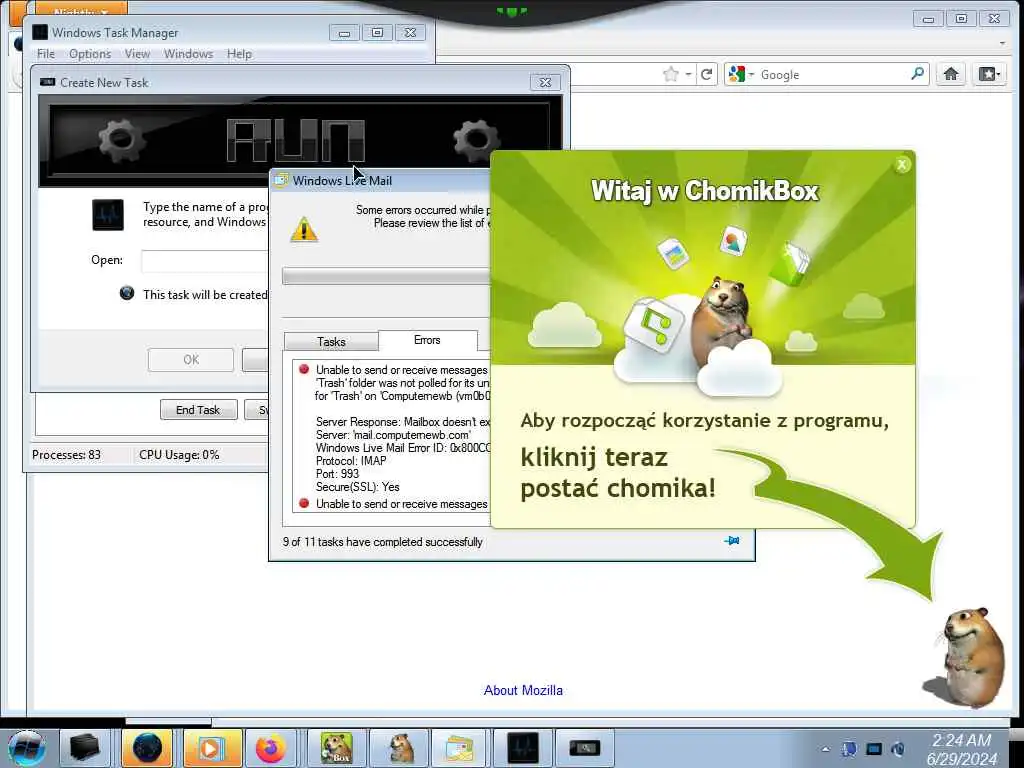Viewport: 1024px width, 768px height.
Task: Click the Live Mail progress bar
Action: point(386,276)
